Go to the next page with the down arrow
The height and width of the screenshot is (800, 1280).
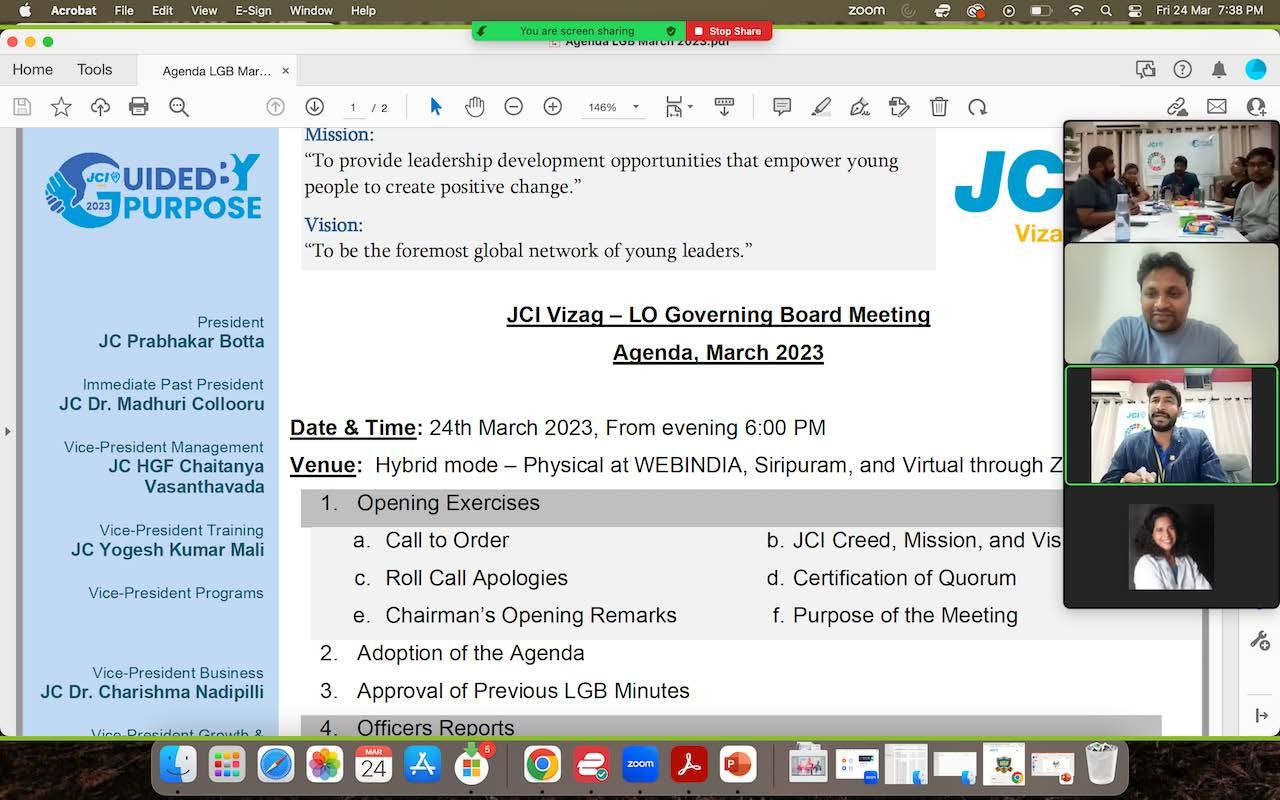[314, 107]
